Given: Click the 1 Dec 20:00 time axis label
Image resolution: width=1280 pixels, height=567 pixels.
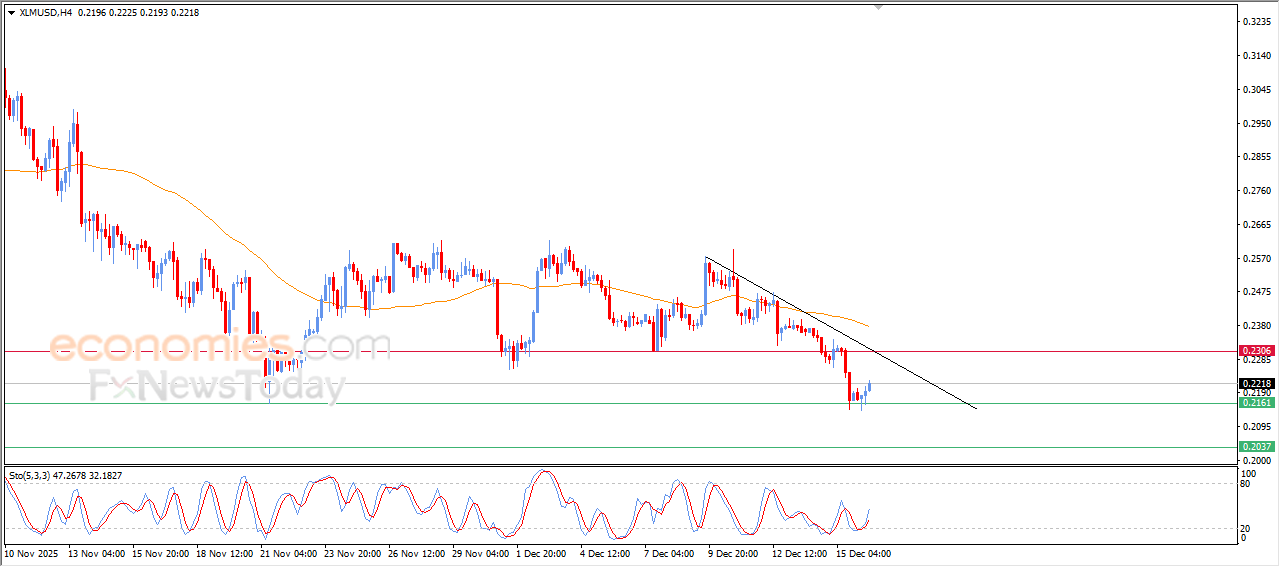Looking at the screenshot, I should click(540, 553).
